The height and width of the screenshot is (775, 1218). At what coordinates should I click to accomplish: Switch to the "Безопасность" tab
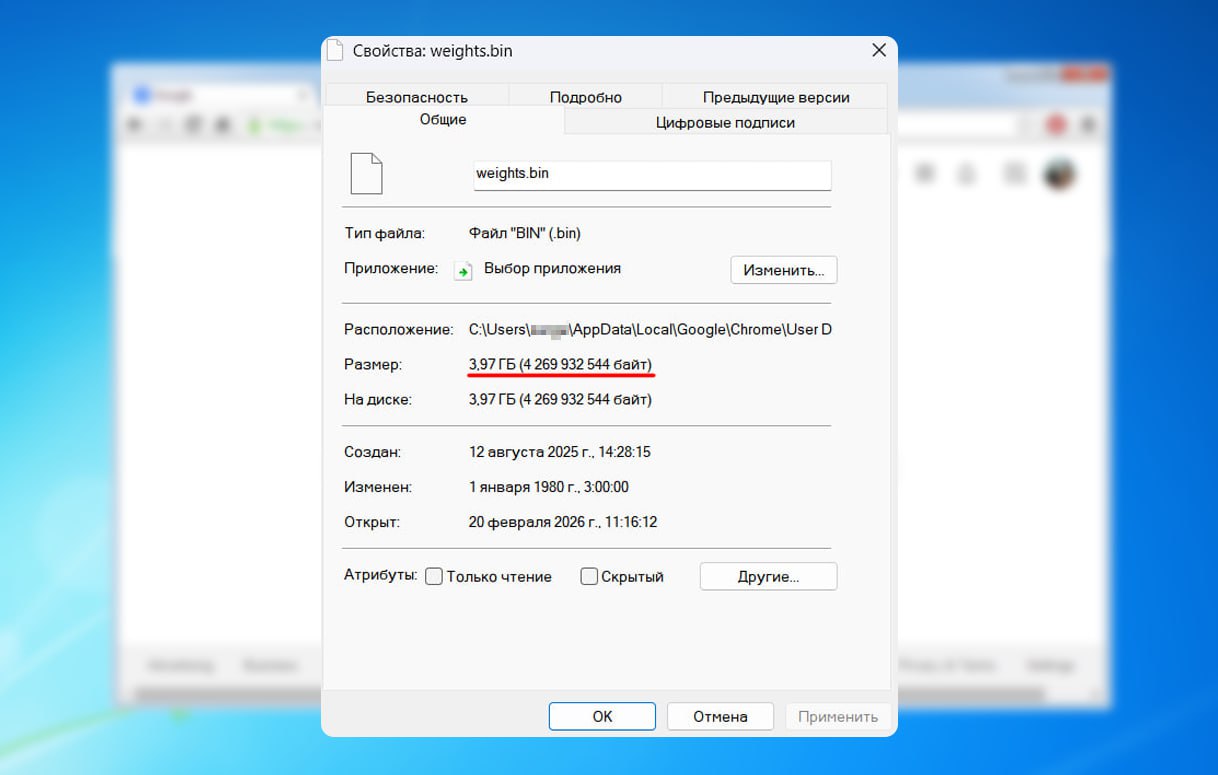click(416, 97)
